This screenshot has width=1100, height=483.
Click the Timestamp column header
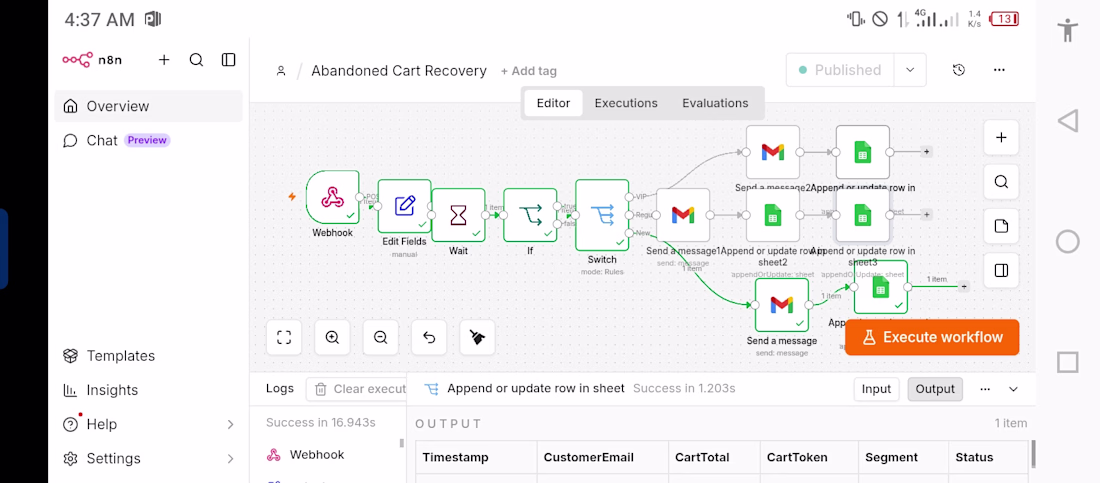pos(476,457)
